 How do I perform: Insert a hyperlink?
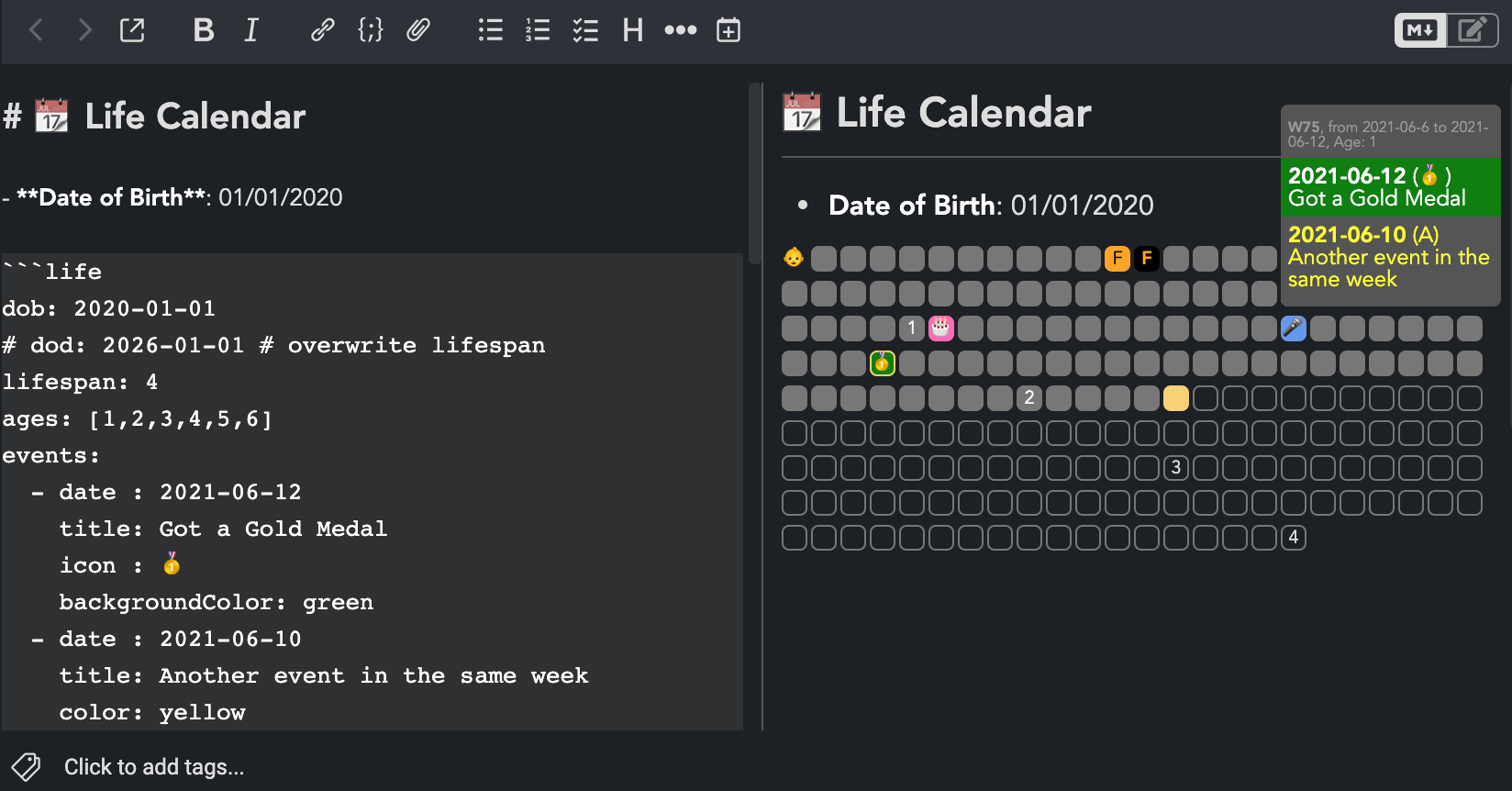322,30
